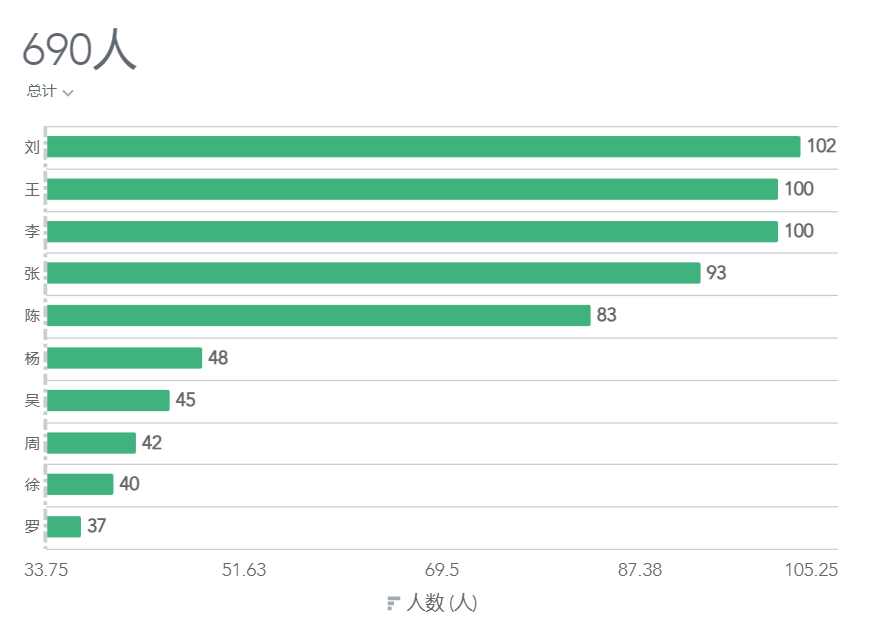Click the 69.5 axis tick label
879x629 pixels.
click(442, 570)
